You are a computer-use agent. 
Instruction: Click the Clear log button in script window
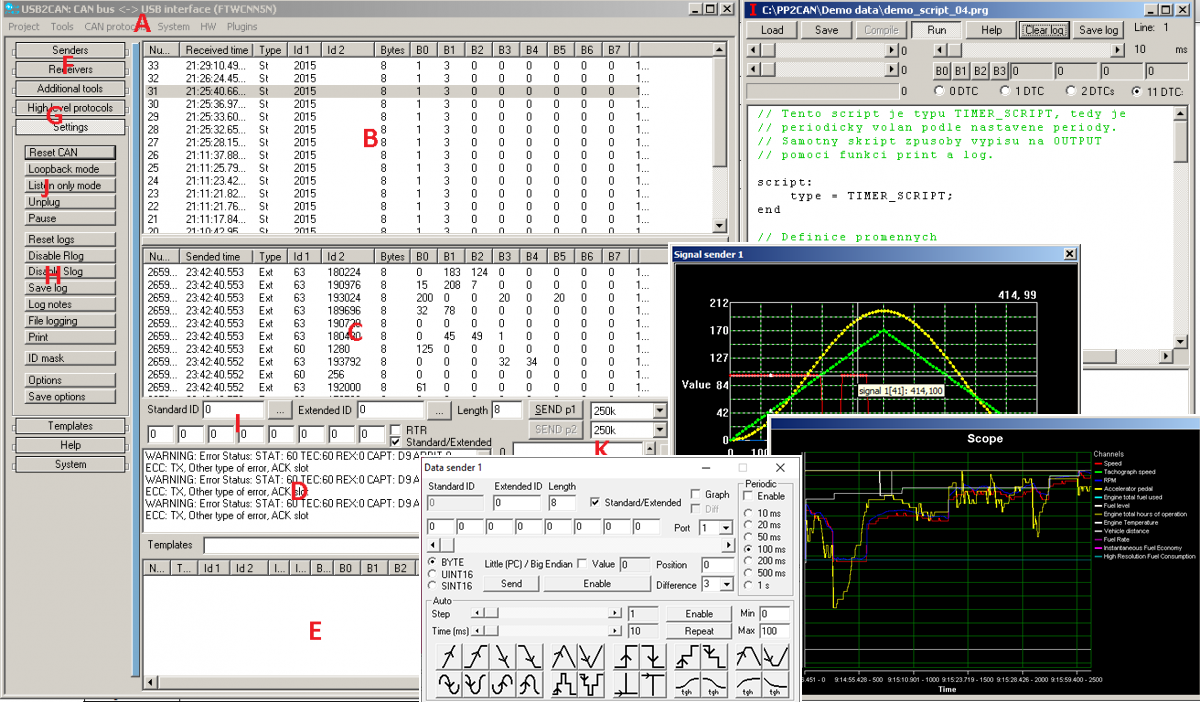[1045, 30]
